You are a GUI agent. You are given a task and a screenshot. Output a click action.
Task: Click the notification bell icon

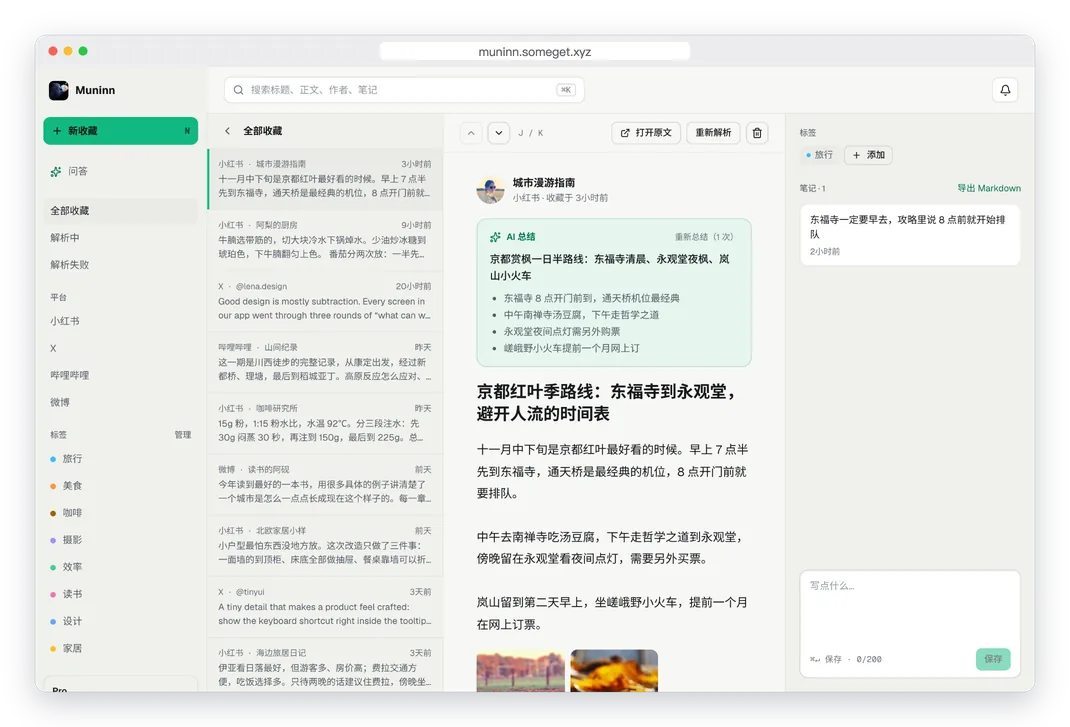pyautogui.click(x=1005, y=90)
